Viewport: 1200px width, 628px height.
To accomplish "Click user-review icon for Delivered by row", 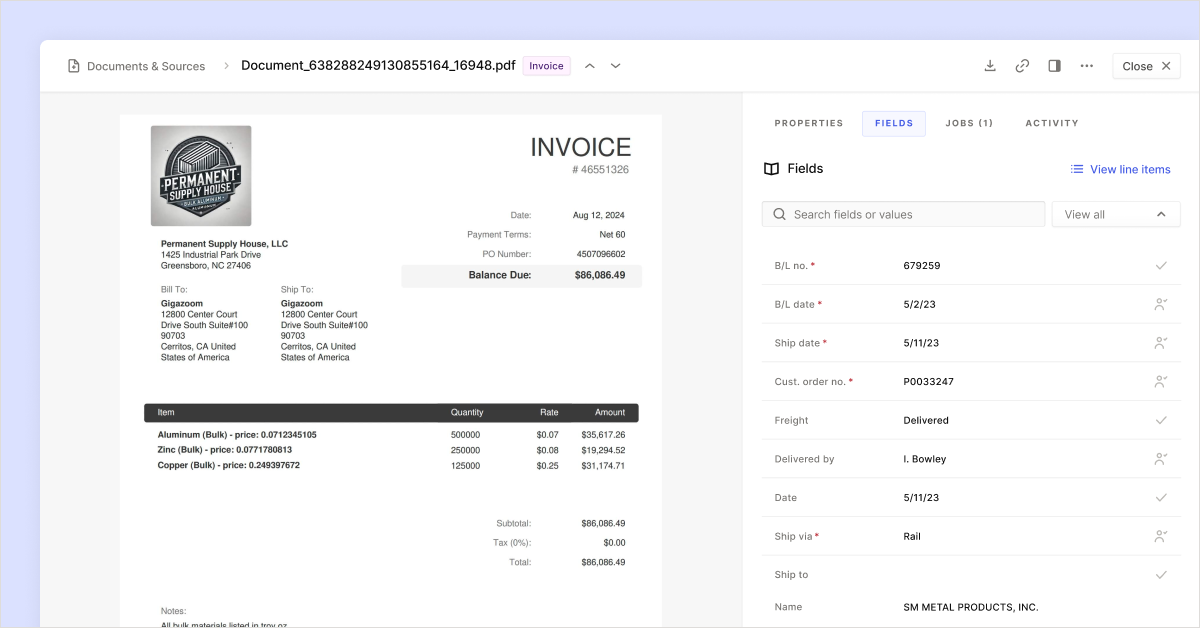I will point(1161,459).
